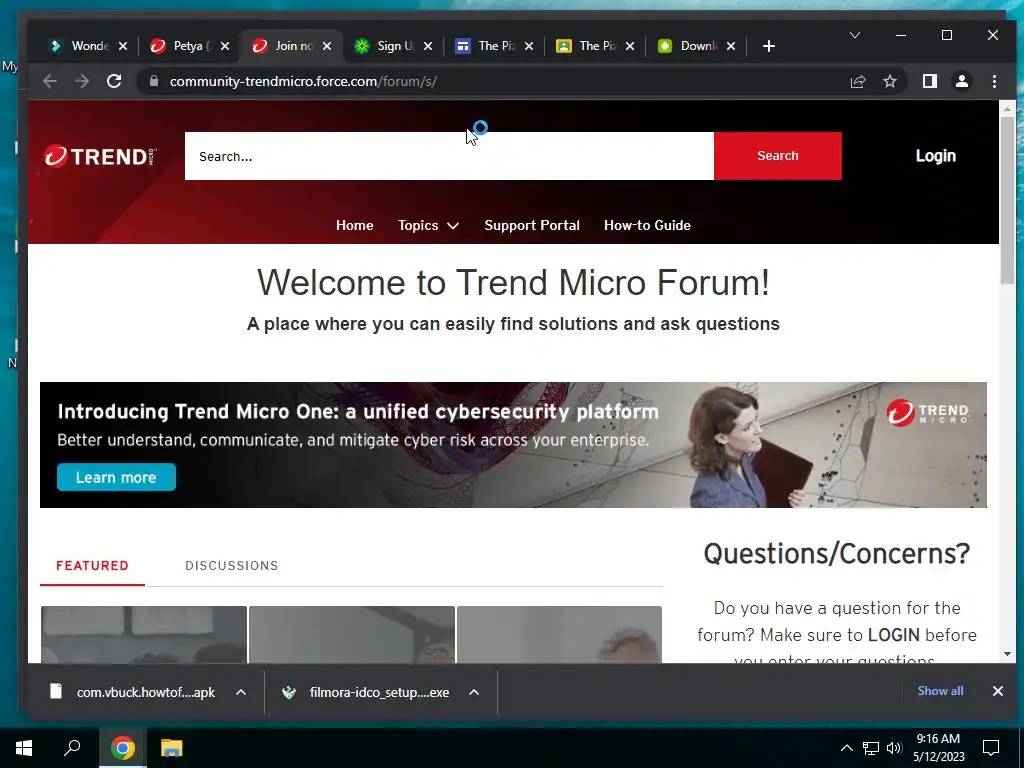Click into the forum Search field
The image size is (1024, 768).
(449, 156)
